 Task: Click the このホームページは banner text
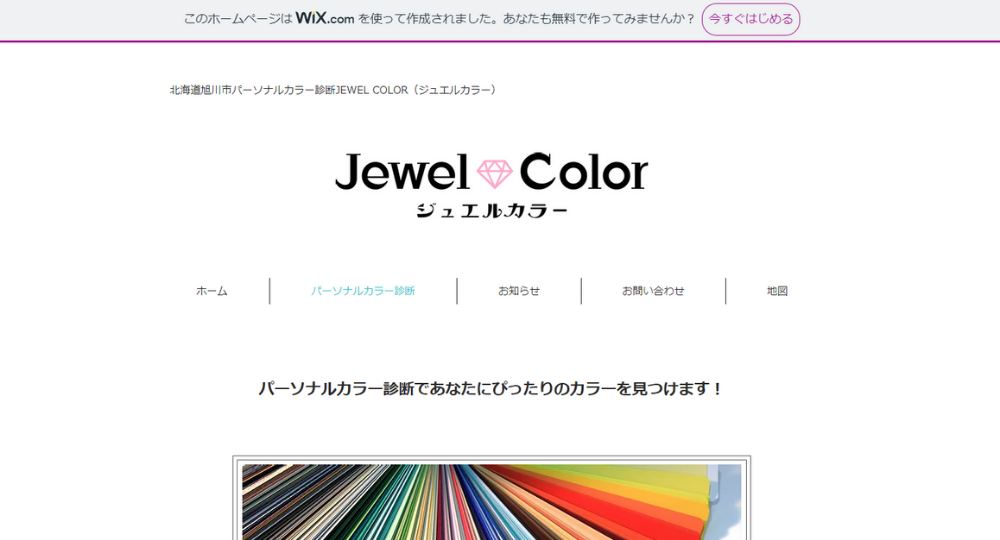(238, 18)
